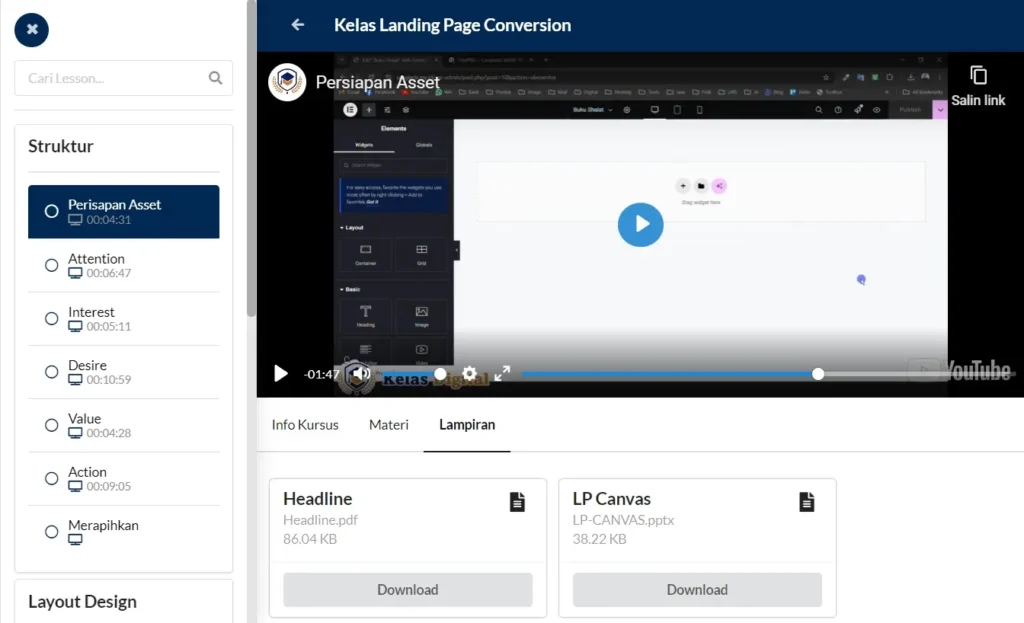Enter fullscreen mode in the video player

click(502, 374)
